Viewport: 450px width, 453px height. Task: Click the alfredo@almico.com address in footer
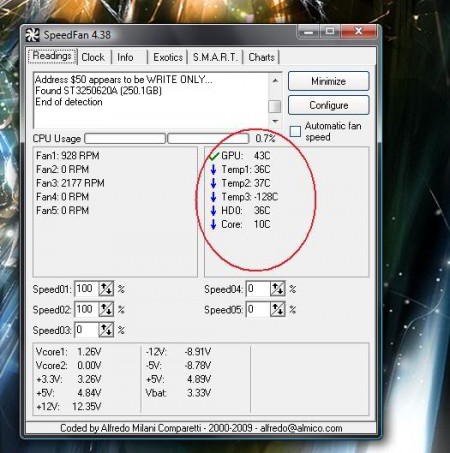click(x=301, y=428)
